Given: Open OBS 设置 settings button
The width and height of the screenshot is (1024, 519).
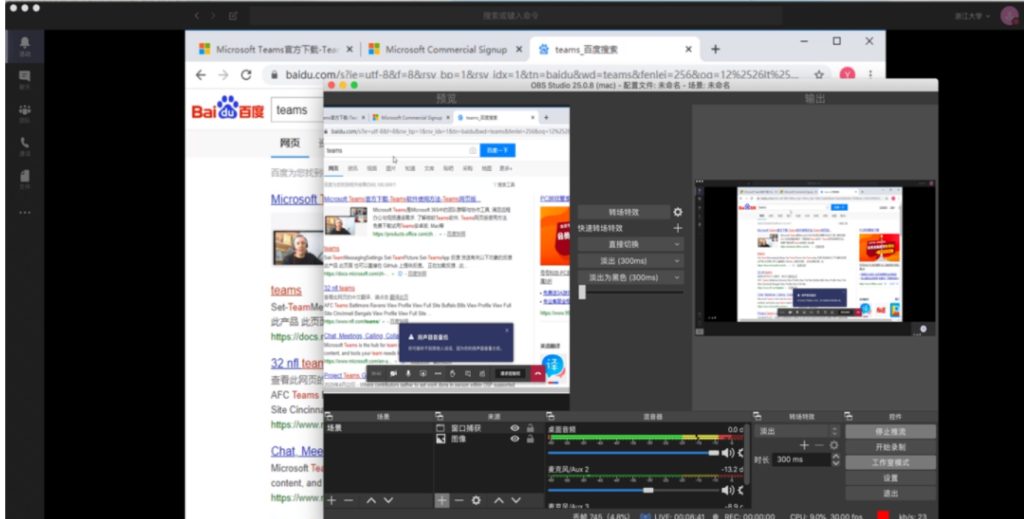Looking at the screenshot, I should pyautogui.click(x=890, y=478).
